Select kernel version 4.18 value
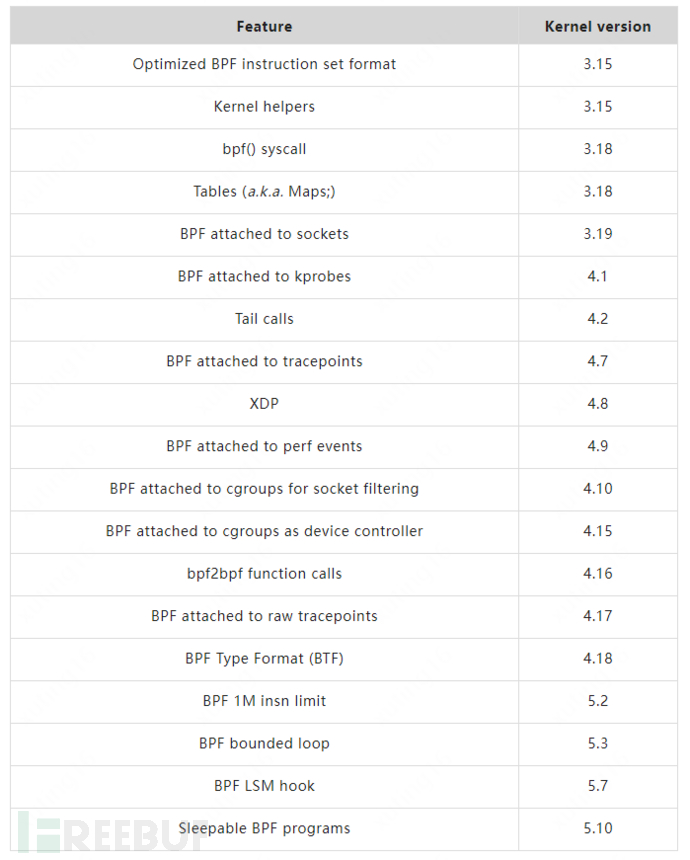Screen dimensions: 690x860 click(x=597, y=659)
